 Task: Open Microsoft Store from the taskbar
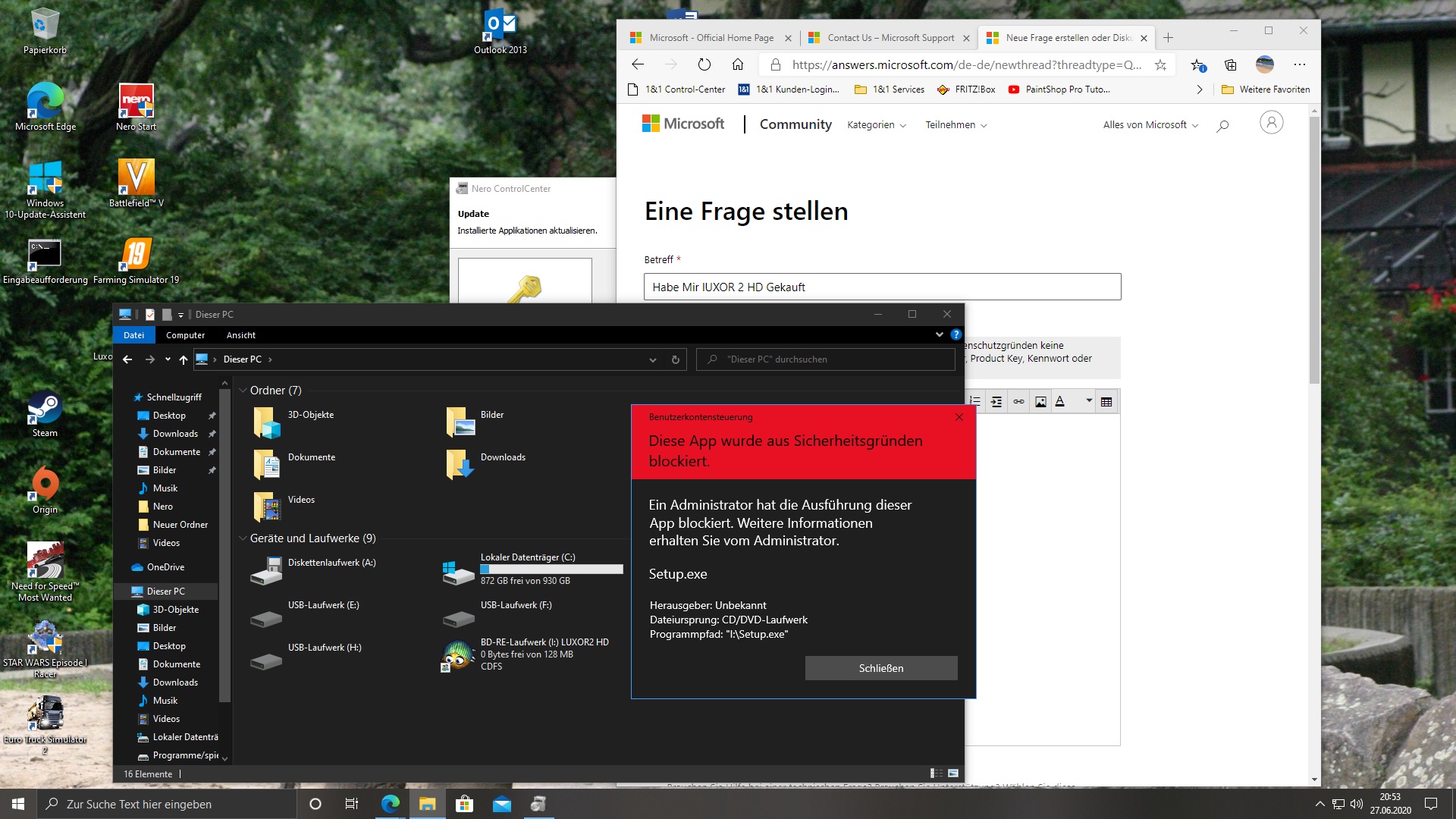point(464,804)
